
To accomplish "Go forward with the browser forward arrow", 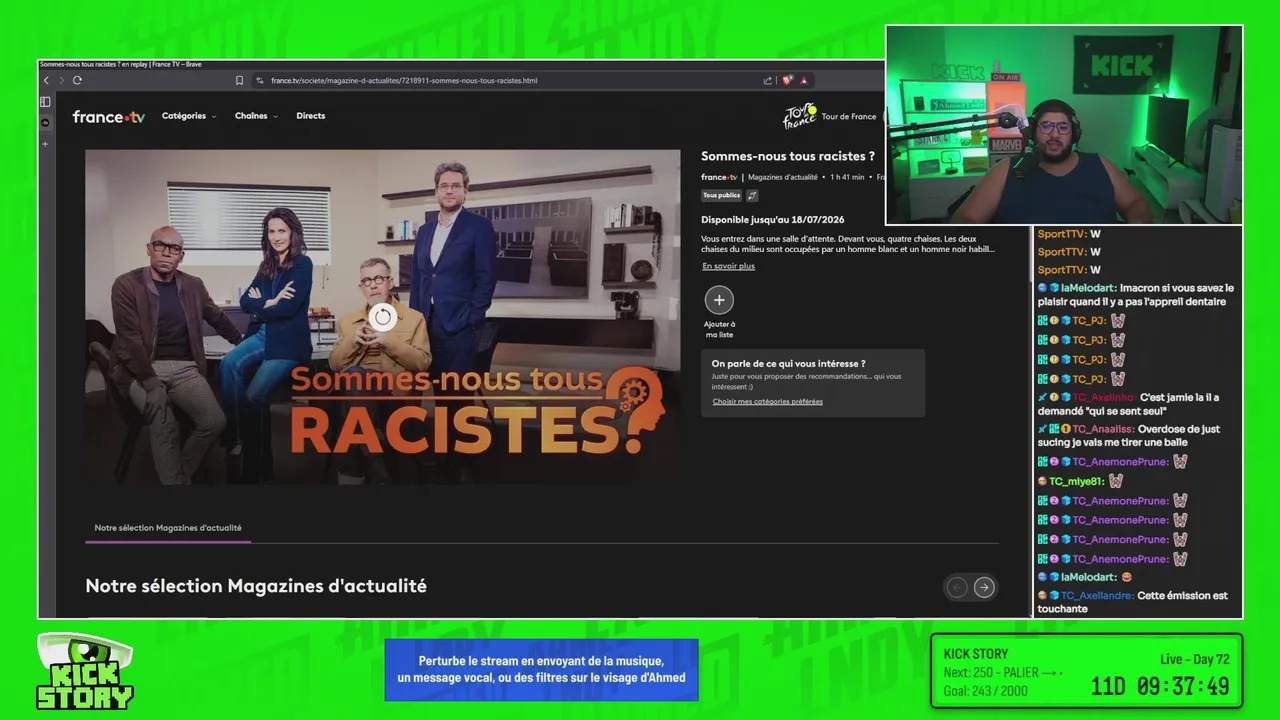I will pos(61,80).
